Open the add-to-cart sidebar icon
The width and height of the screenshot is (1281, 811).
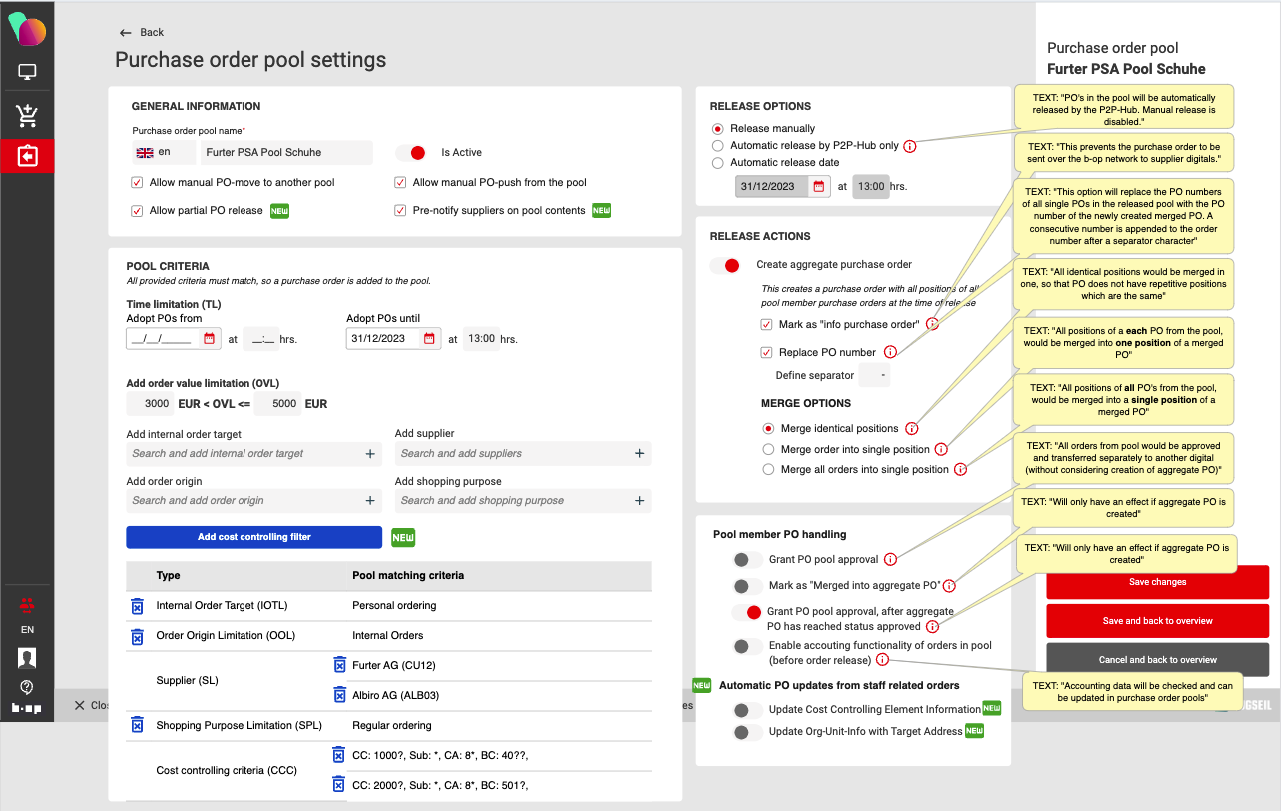click(27, 116)
